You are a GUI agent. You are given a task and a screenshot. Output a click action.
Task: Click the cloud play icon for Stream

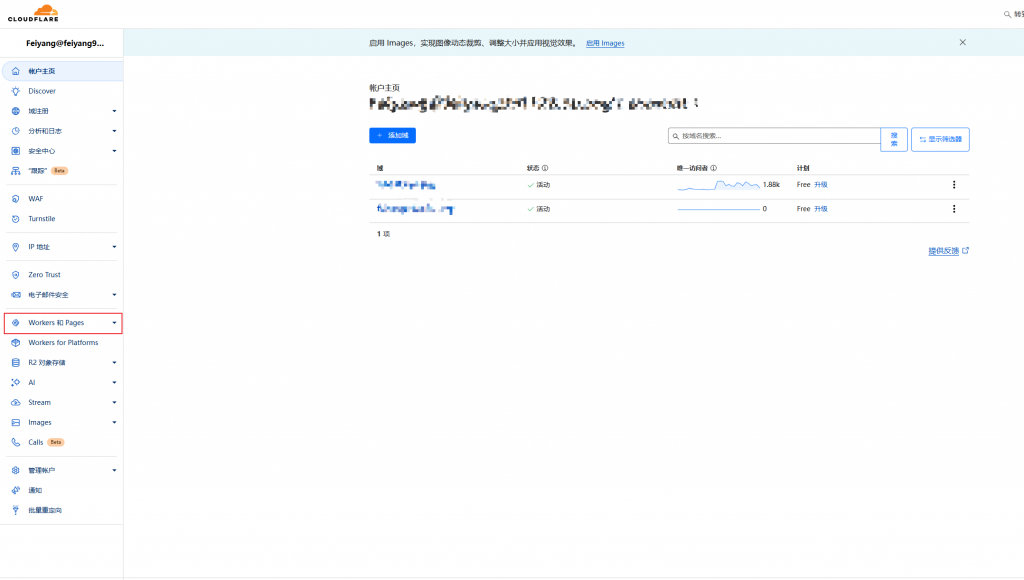point(16,402)
